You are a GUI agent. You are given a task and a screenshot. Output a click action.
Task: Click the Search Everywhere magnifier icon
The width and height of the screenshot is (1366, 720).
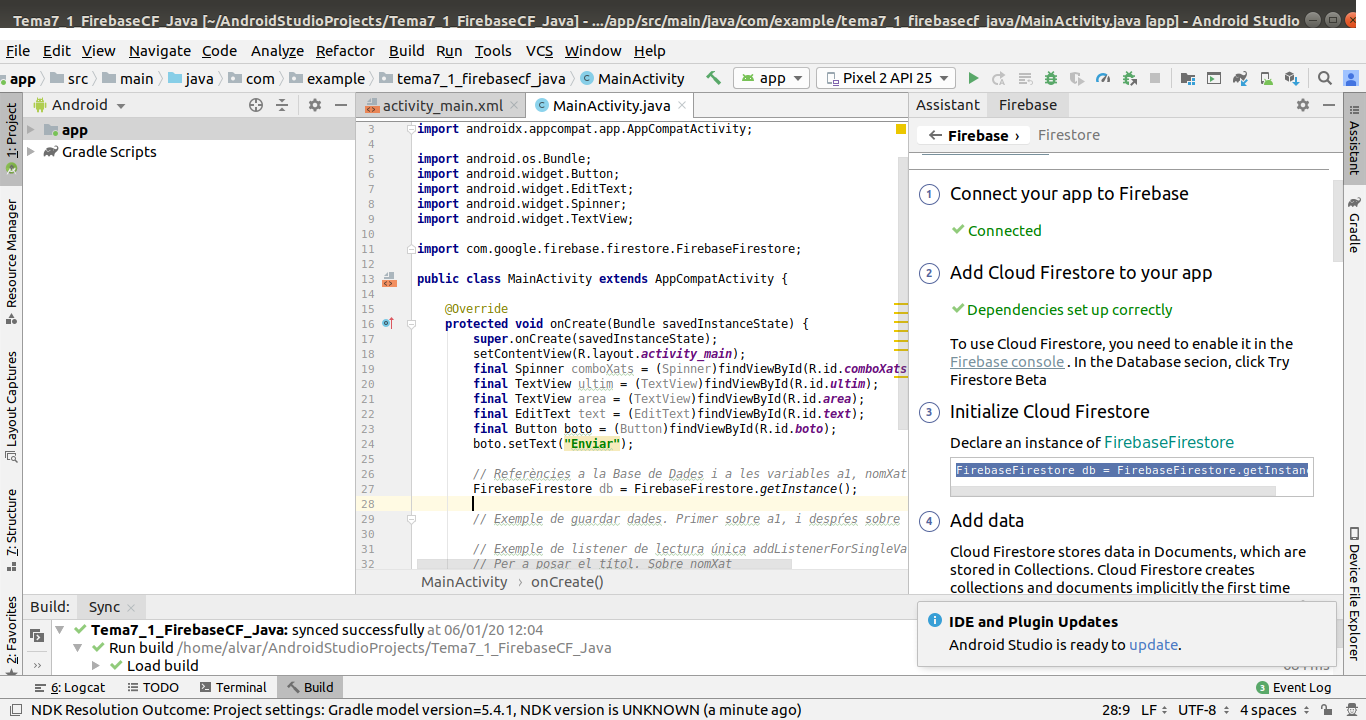pyautogui.click(x=1324, y=78)
